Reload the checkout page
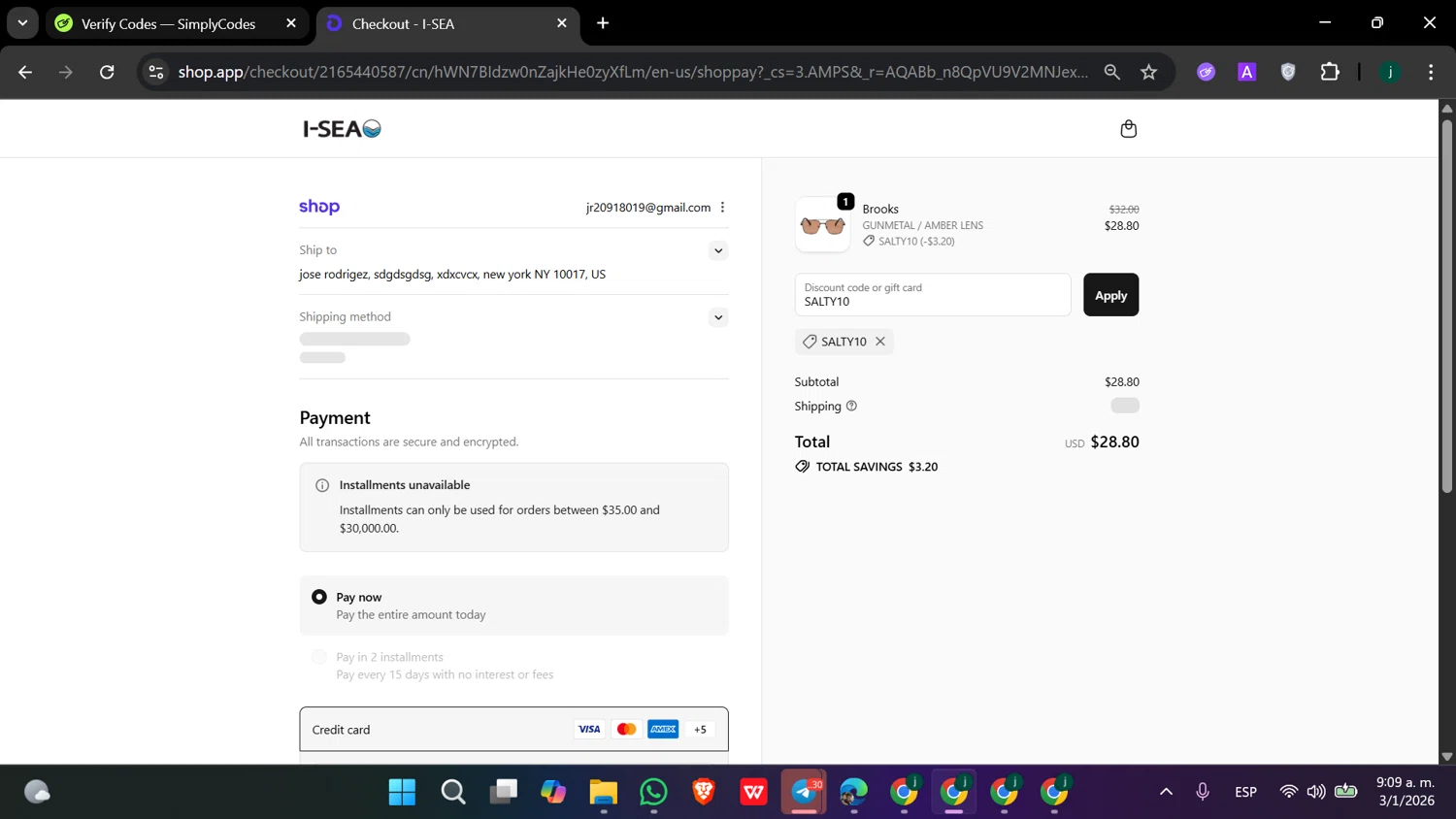1456x819 pixels. tap(107, 72)
